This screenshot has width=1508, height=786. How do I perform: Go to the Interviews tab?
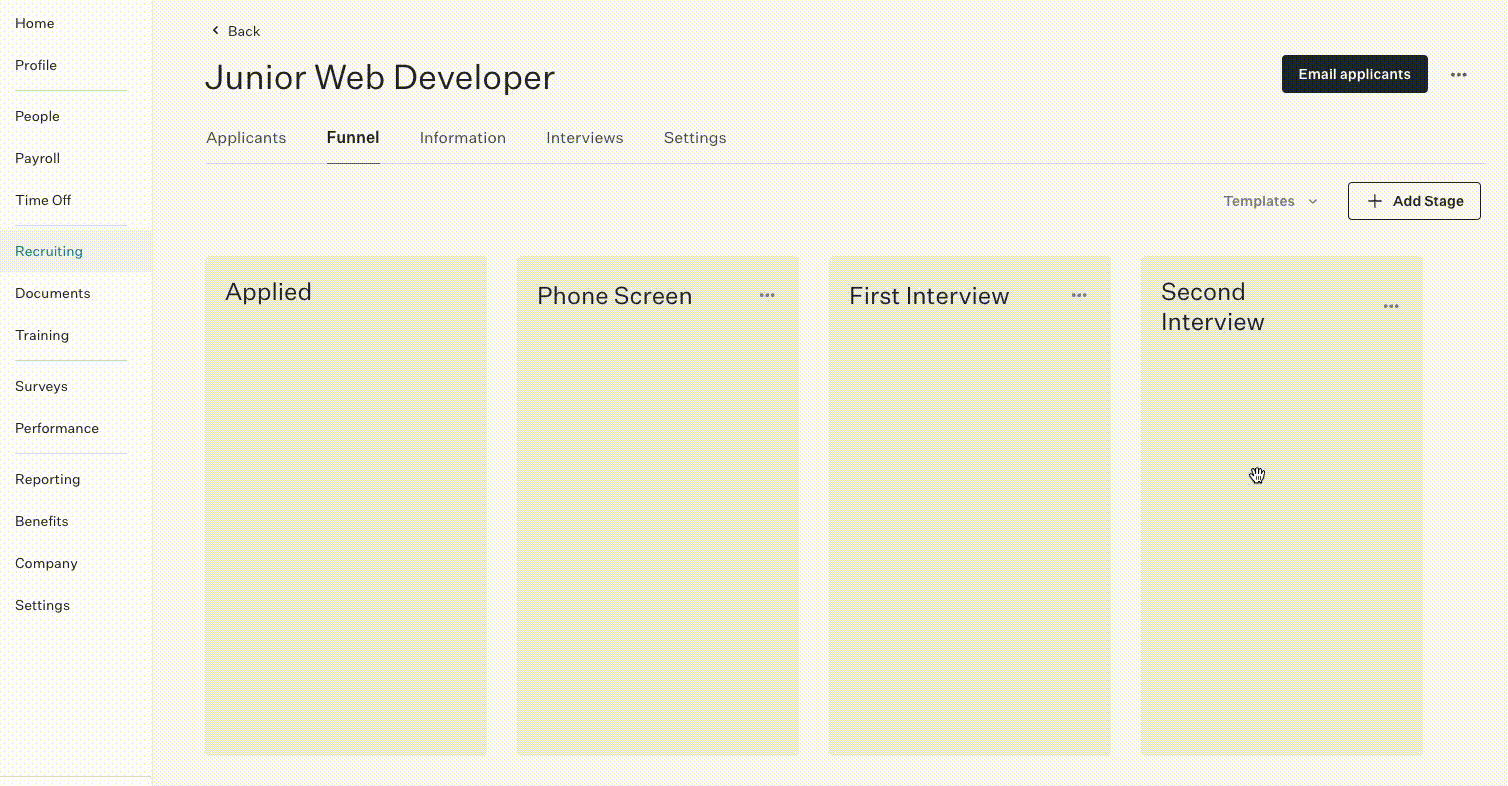[585, 138]
